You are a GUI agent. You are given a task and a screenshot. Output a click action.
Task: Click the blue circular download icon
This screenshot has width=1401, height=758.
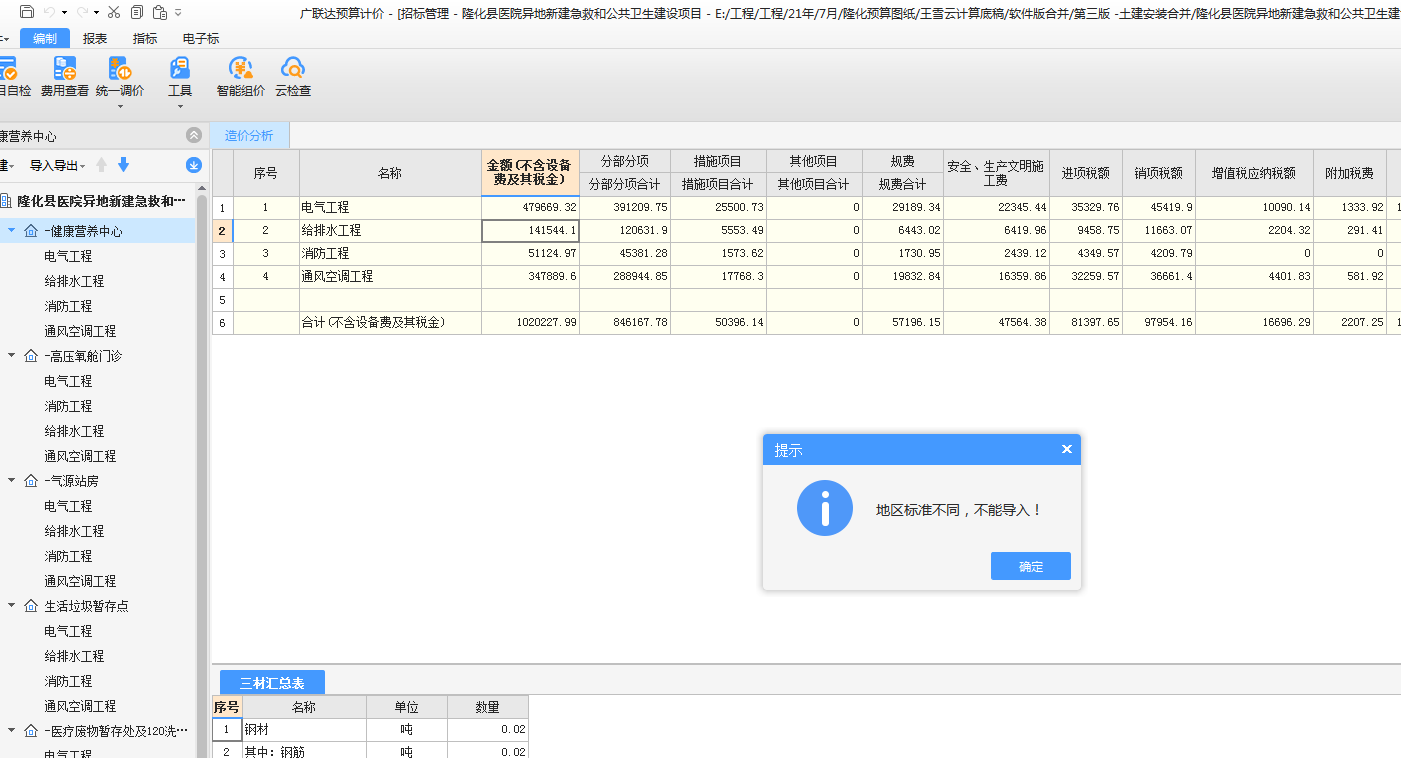[194, 165]
